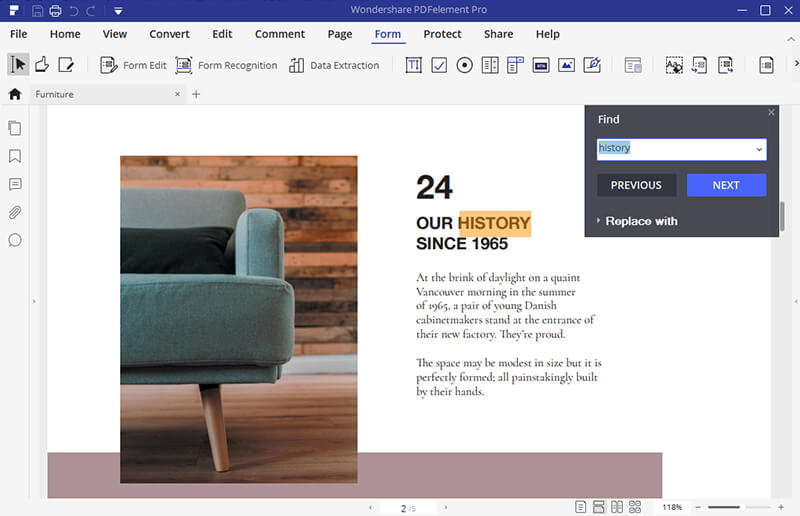Screen dimensions: 800x516
Task: Click the export form data icon
Action: pos(726,65)
